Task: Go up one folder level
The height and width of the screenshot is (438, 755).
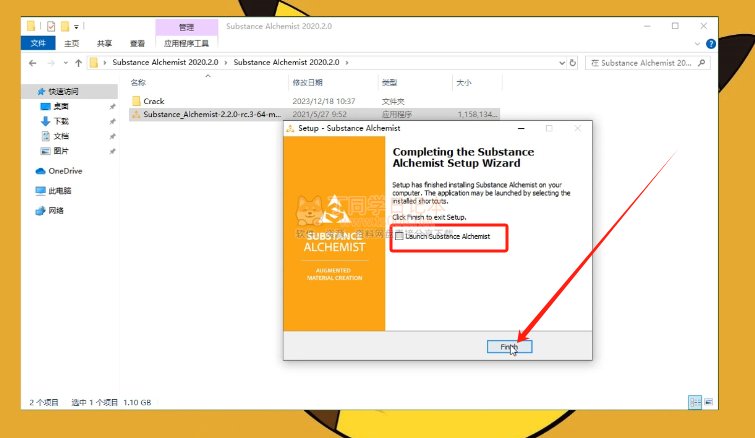Action: [x=78, y=63]
